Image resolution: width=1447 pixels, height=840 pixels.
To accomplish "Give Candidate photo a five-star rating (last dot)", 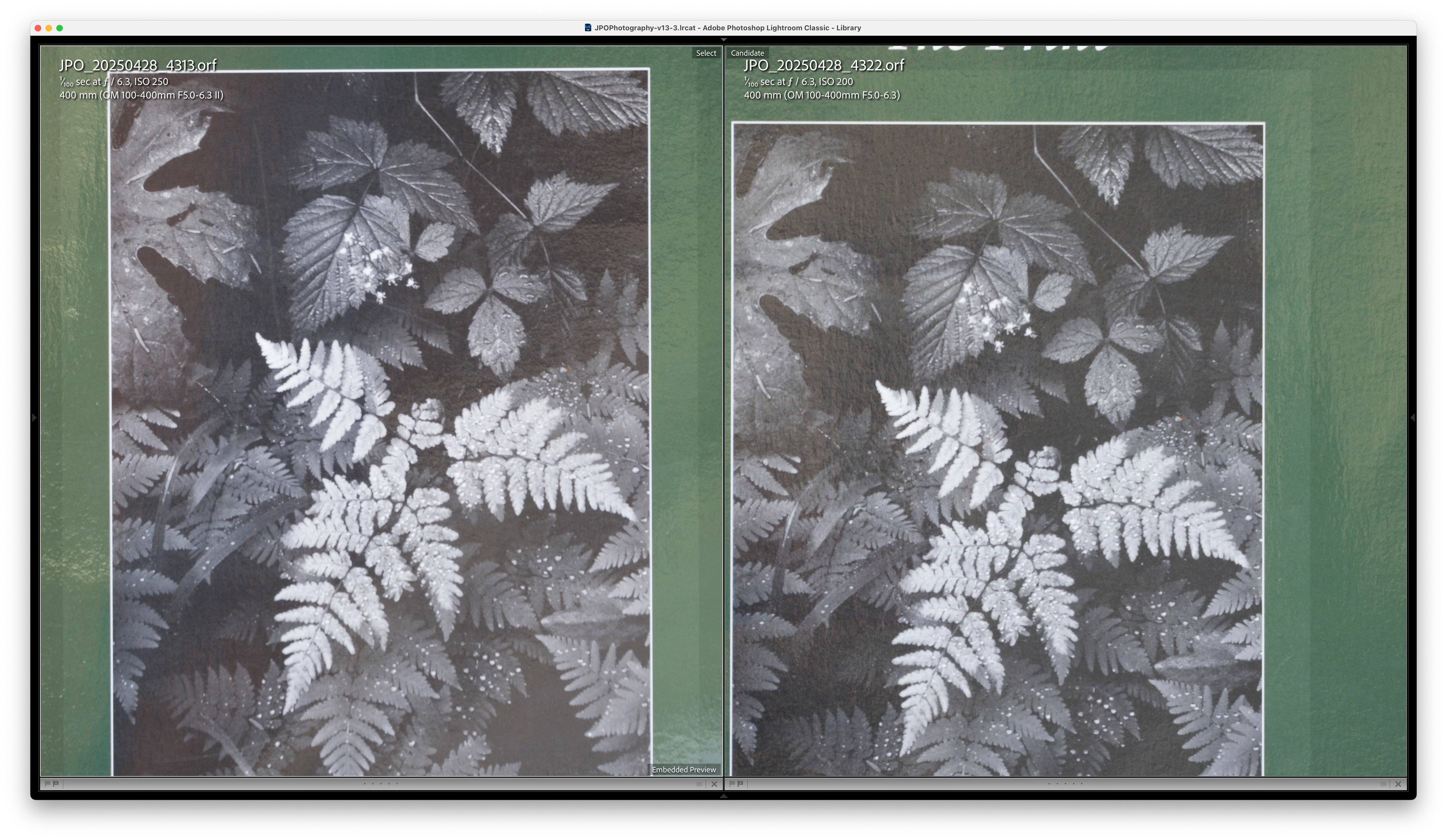I will coord(1082,784).
